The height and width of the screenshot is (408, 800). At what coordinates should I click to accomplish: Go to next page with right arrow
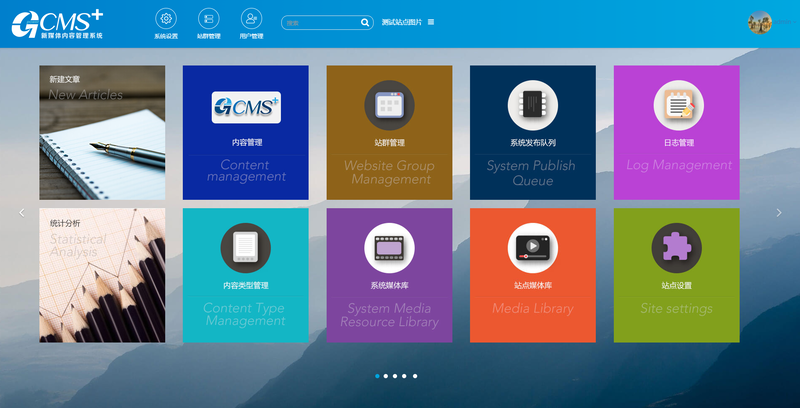[779, 212]
